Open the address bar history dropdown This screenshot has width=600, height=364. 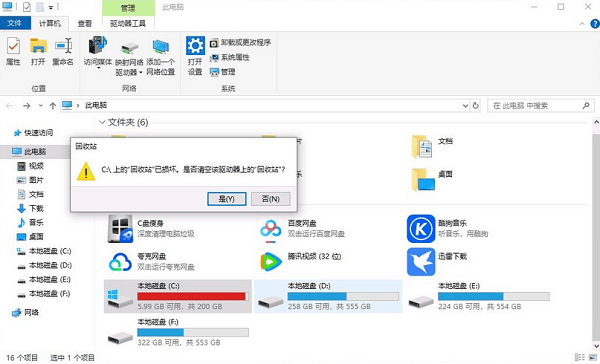465,106
